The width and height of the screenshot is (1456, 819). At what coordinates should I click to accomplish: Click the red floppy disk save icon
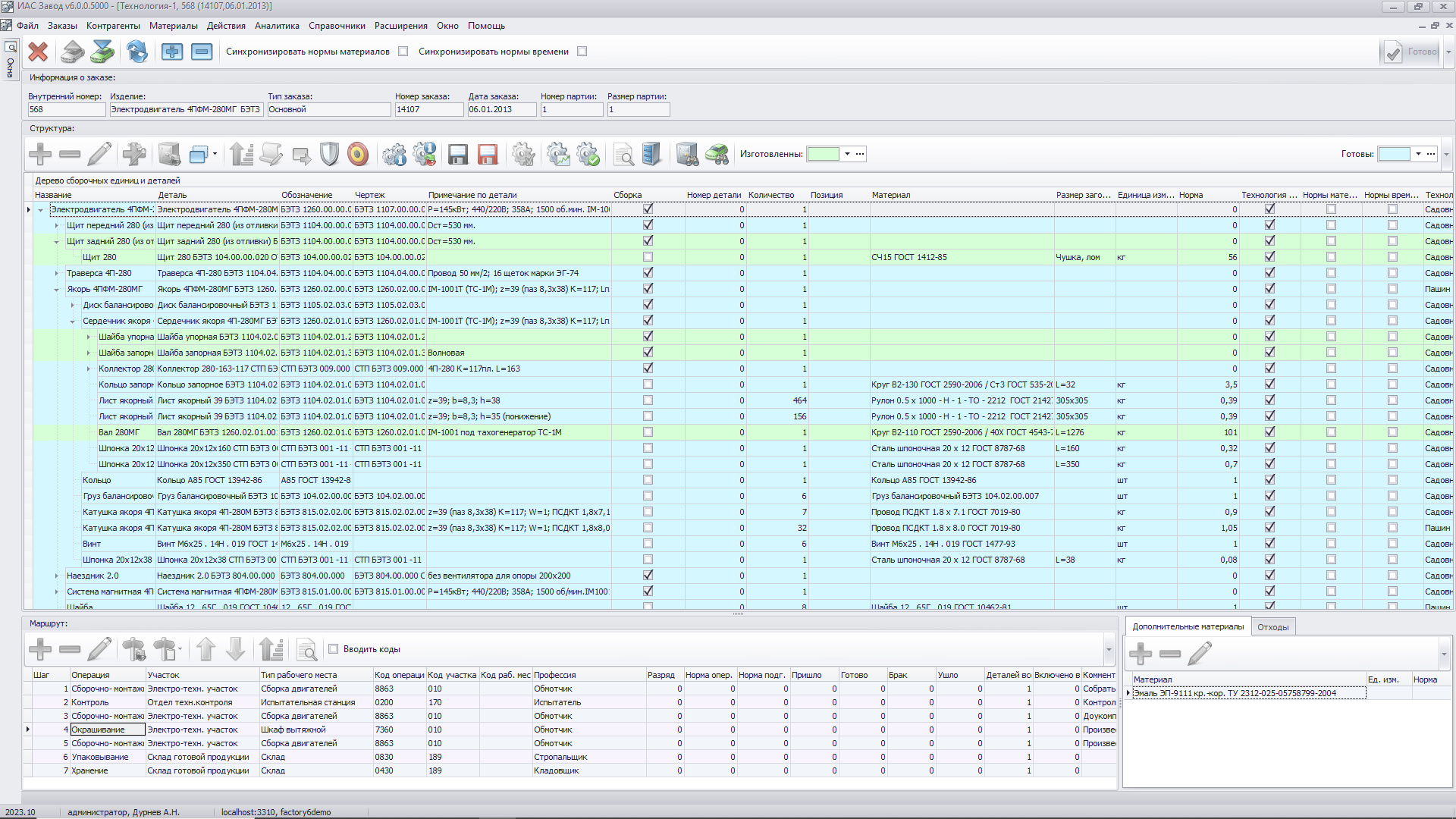(488, 154)
